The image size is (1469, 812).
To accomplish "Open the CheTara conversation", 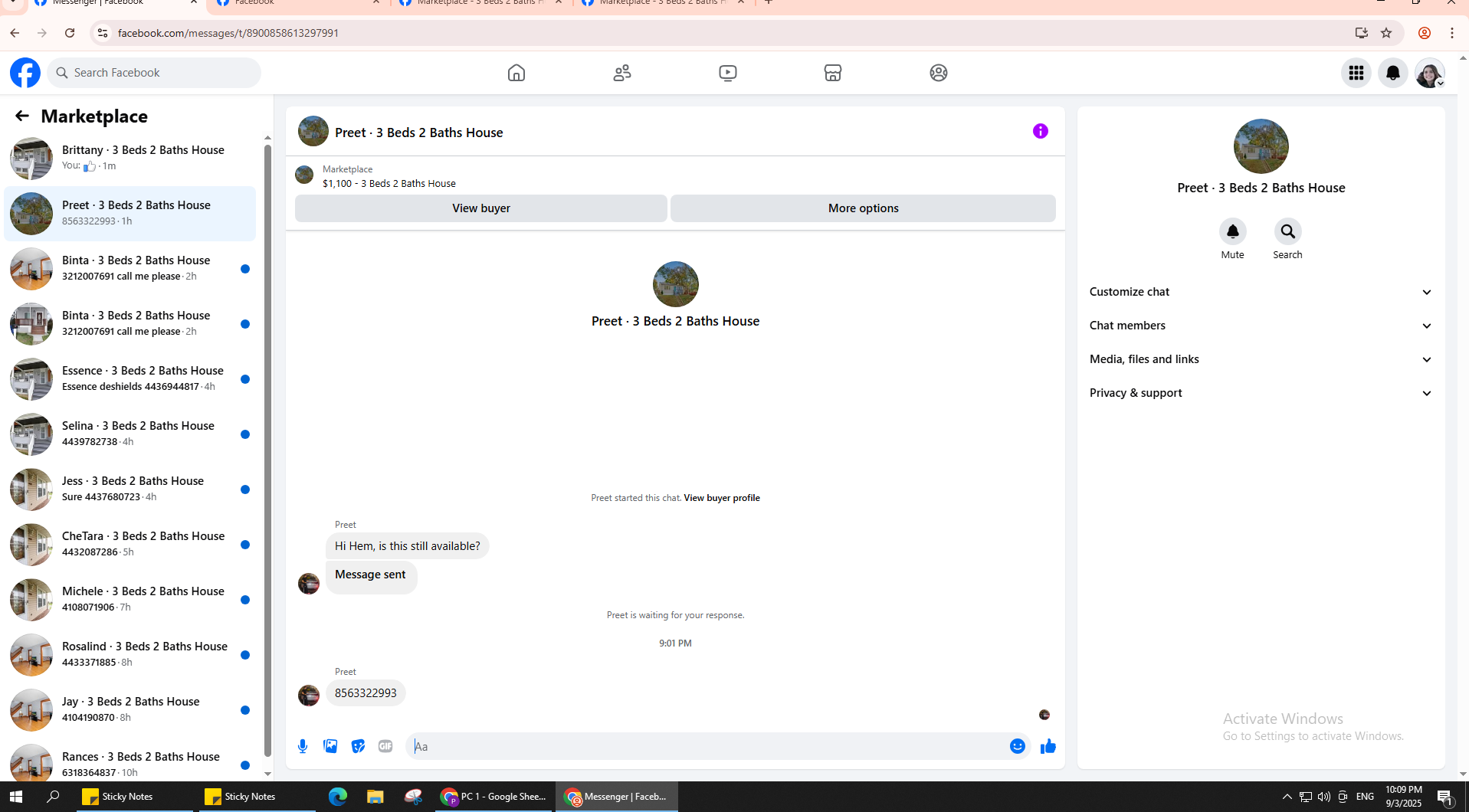I will (130, 544).
